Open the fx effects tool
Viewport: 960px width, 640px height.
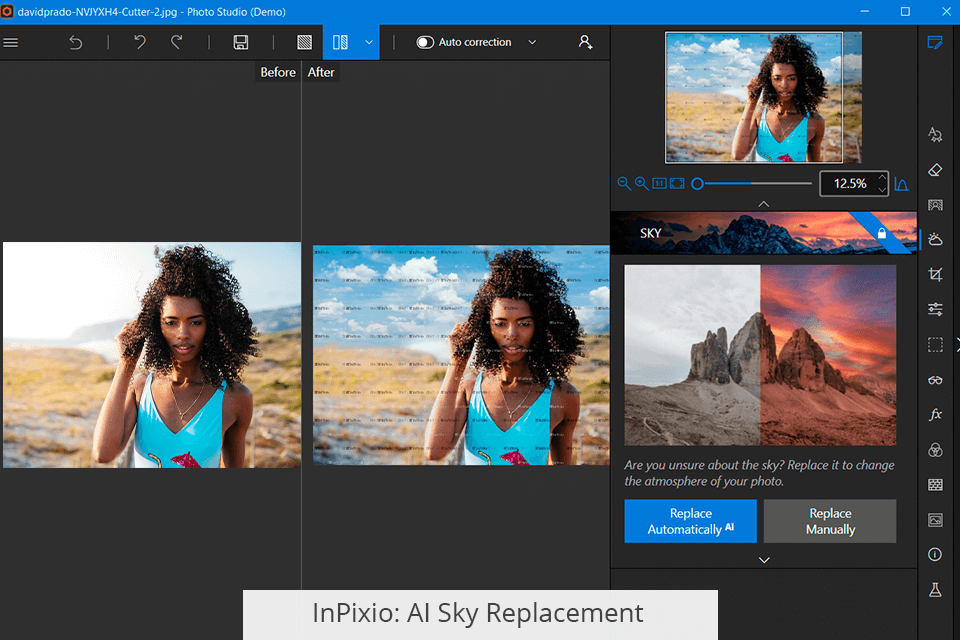pyautogui.click(x=935, y=415)
